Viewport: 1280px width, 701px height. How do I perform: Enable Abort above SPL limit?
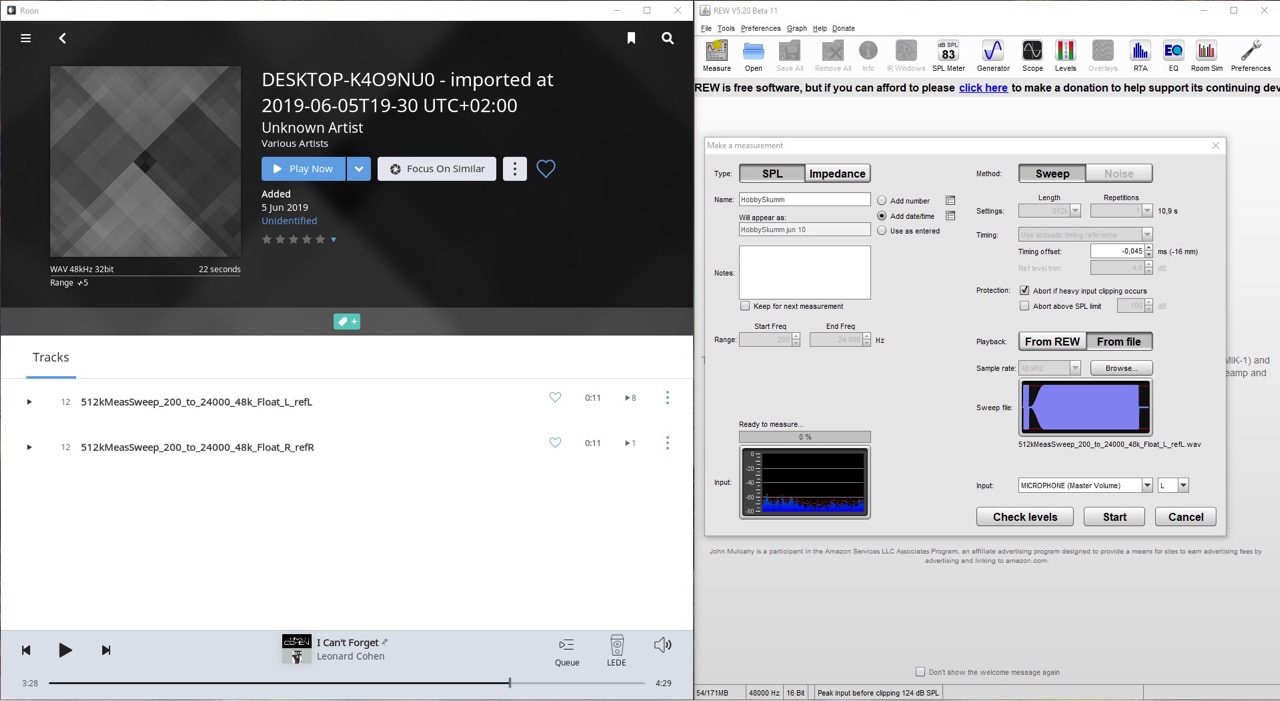click(x=1024, y=306)
